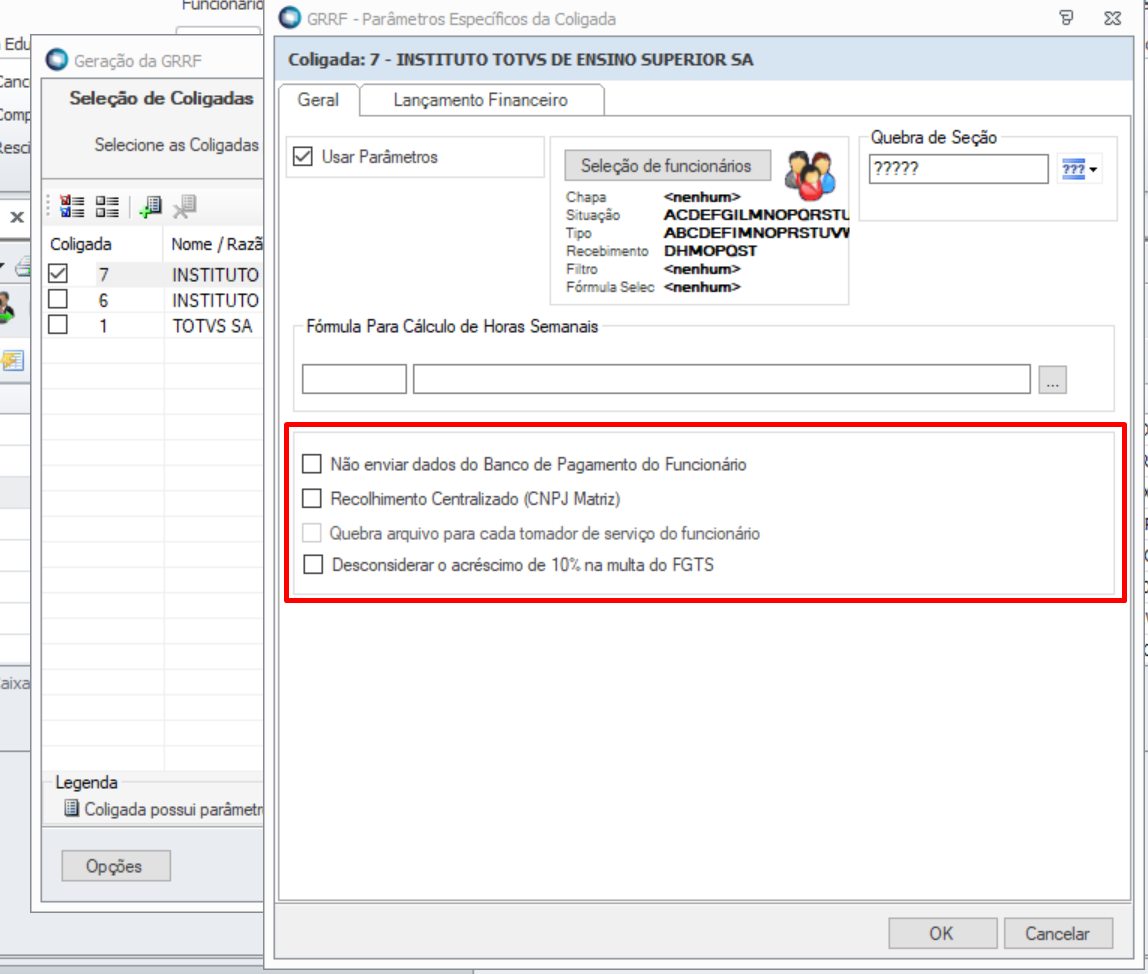Enable Recolhimento Centralizado (CNPJ Matriz)
Viewport: 1148px width, 974px height.
point(312,498)
